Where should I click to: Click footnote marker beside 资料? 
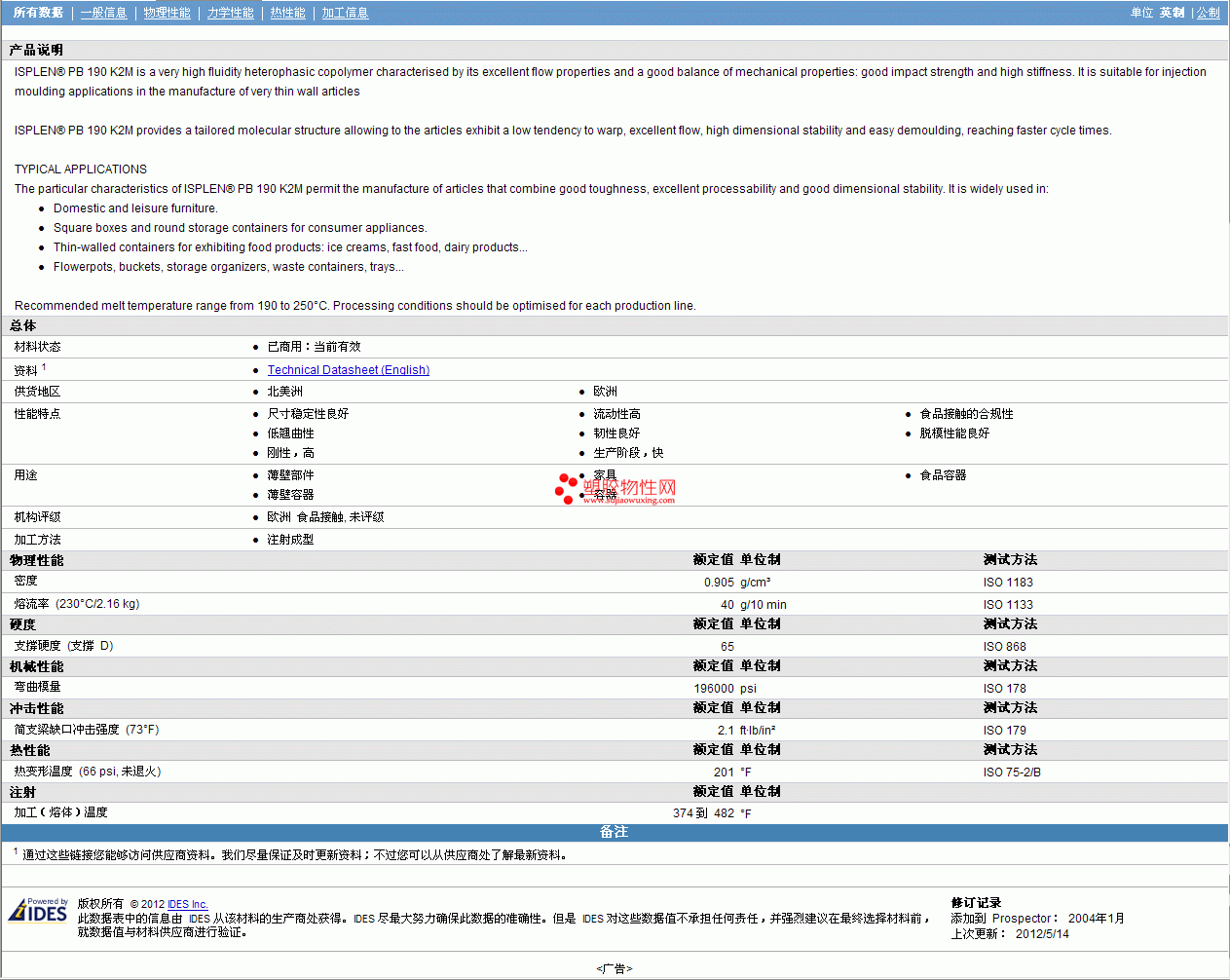44,367
